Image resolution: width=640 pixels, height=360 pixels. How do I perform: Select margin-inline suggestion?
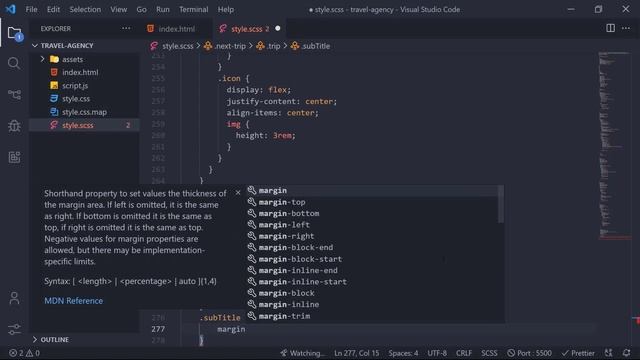371,304
